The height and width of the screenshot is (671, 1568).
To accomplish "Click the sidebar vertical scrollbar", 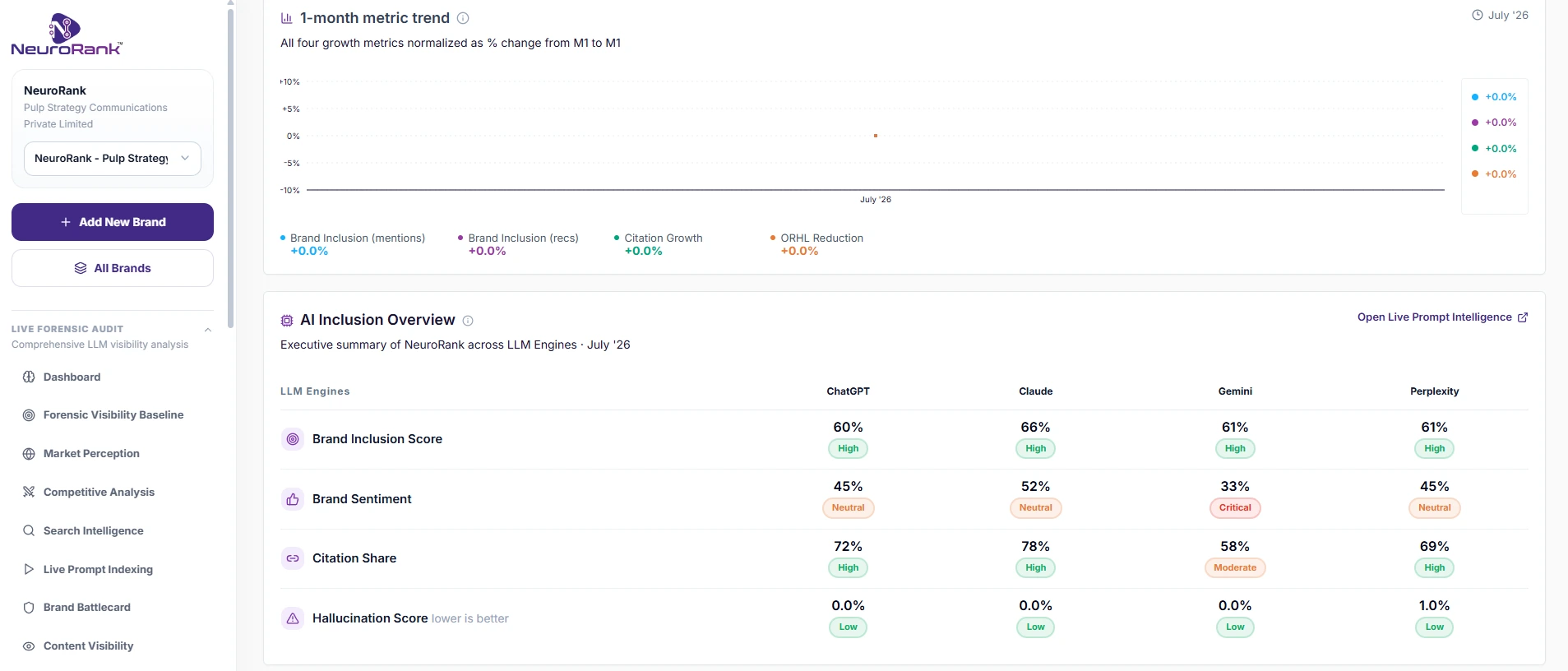I will (x=230, y=164).
